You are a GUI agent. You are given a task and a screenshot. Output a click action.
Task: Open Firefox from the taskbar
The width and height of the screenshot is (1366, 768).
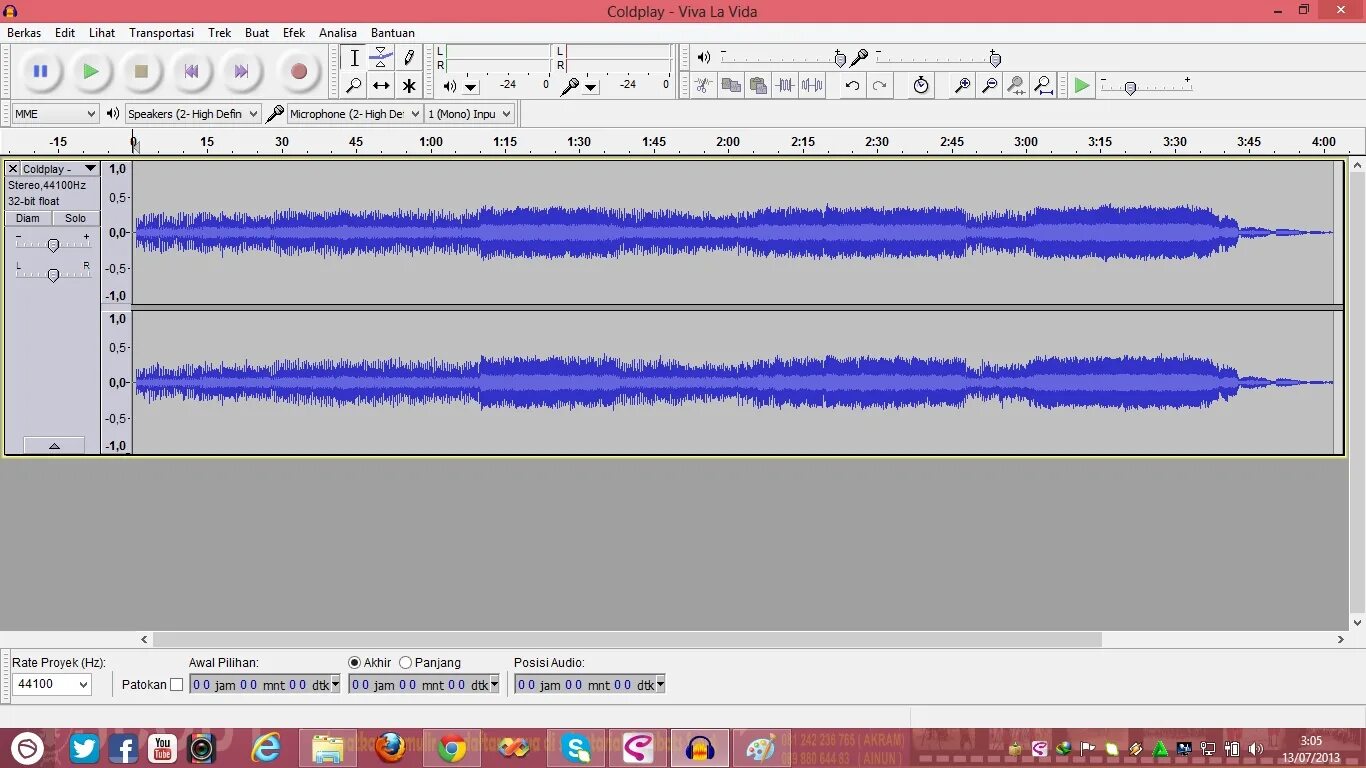point(390,748)
